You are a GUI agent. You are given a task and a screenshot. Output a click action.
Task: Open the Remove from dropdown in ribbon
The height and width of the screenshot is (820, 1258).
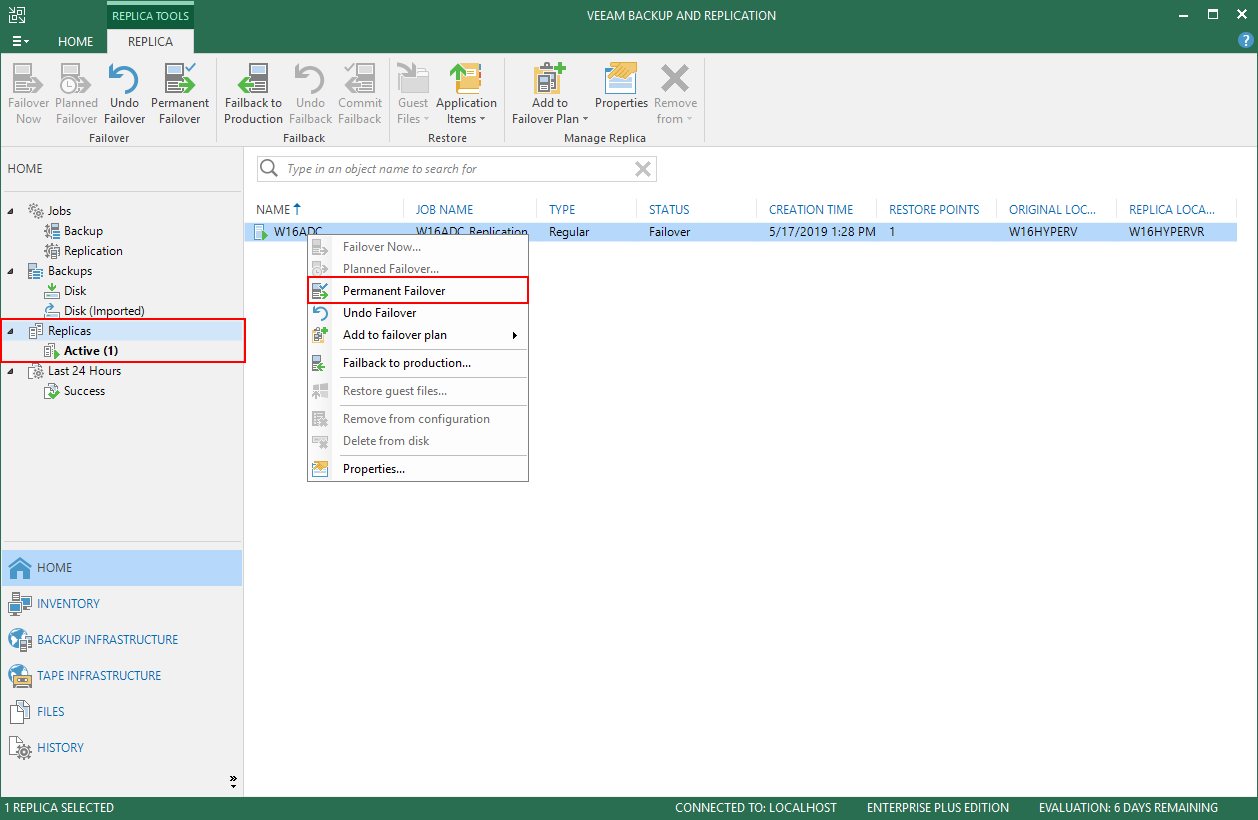[x=676, y=93]
